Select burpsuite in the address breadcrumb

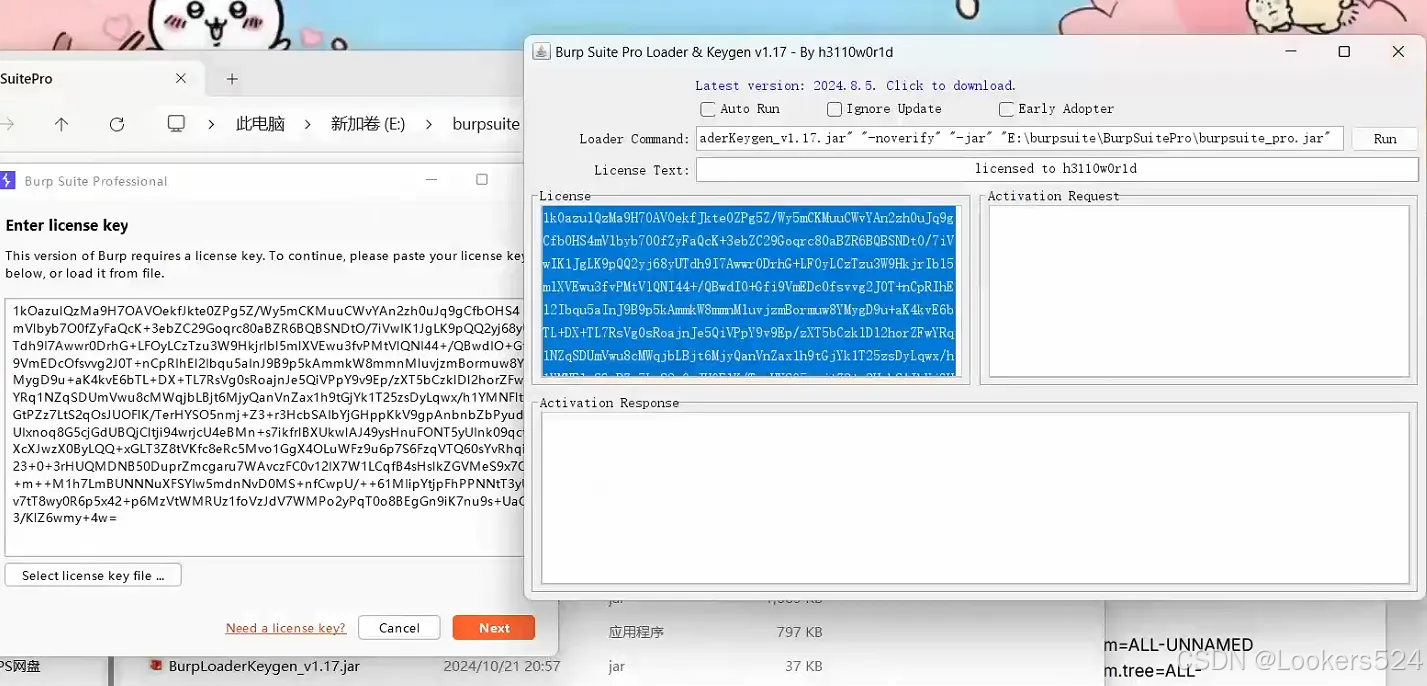point(486,124)
